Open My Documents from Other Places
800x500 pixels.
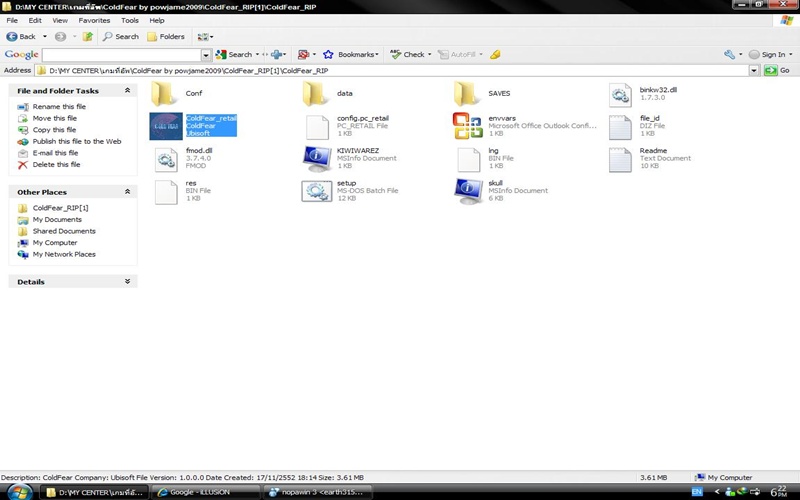coord(57,220)
